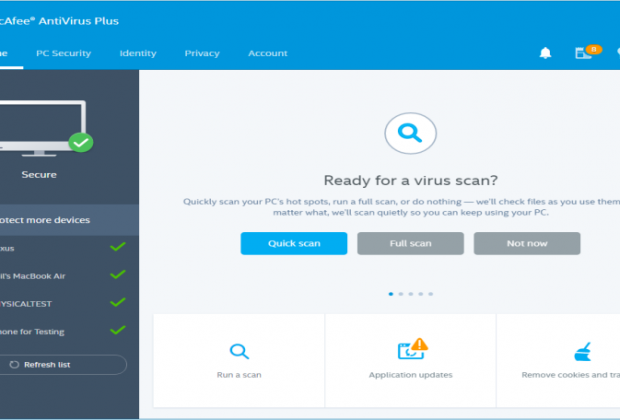Click the monitor device image
The height and width of the screenshot is (420, 620).
(42, 129)
